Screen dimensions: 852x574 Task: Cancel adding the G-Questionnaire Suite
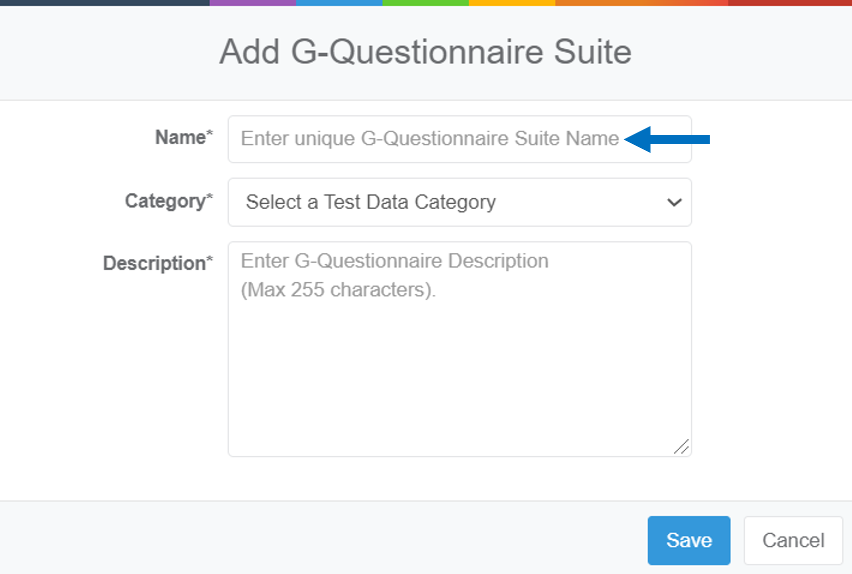click(793, 540)
